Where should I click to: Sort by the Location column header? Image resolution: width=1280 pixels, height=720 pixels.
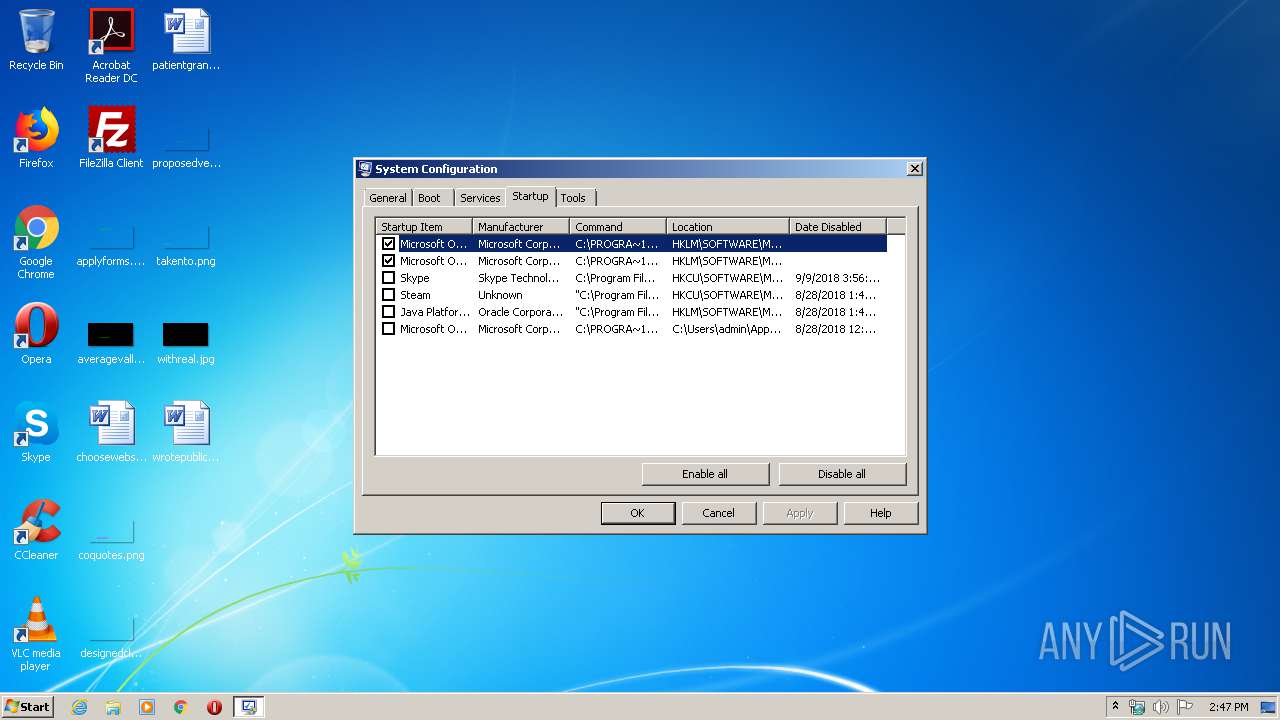pos(728,227)
